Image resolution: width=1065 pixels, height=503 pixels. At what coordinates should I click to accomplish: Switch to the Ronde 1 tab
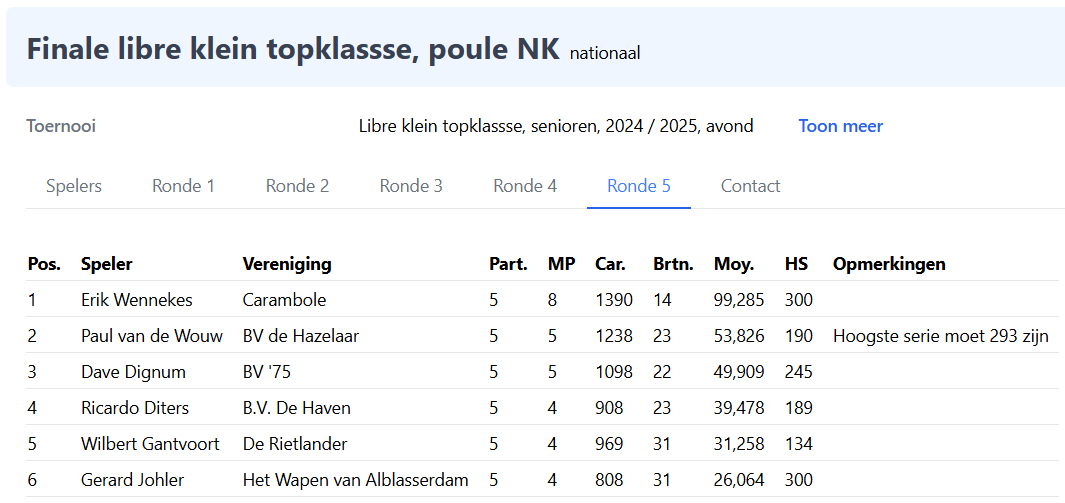pos(183,186)
